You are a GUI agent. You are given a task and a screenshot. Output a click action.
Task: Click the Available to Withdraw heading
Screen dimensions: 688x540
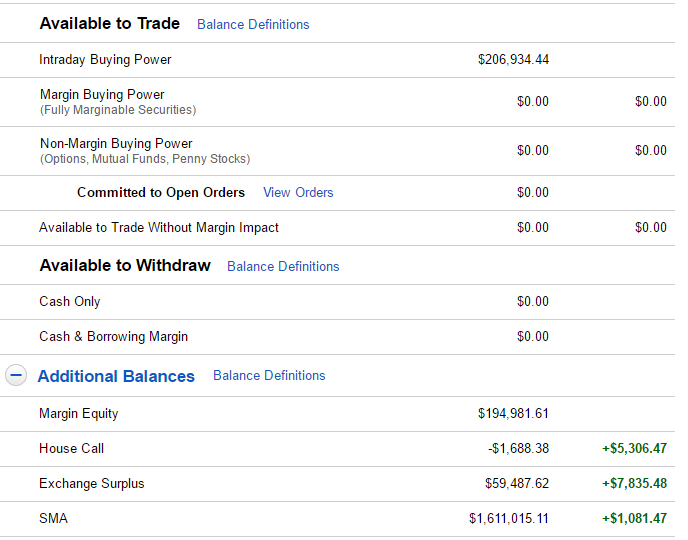click(125, 265)
